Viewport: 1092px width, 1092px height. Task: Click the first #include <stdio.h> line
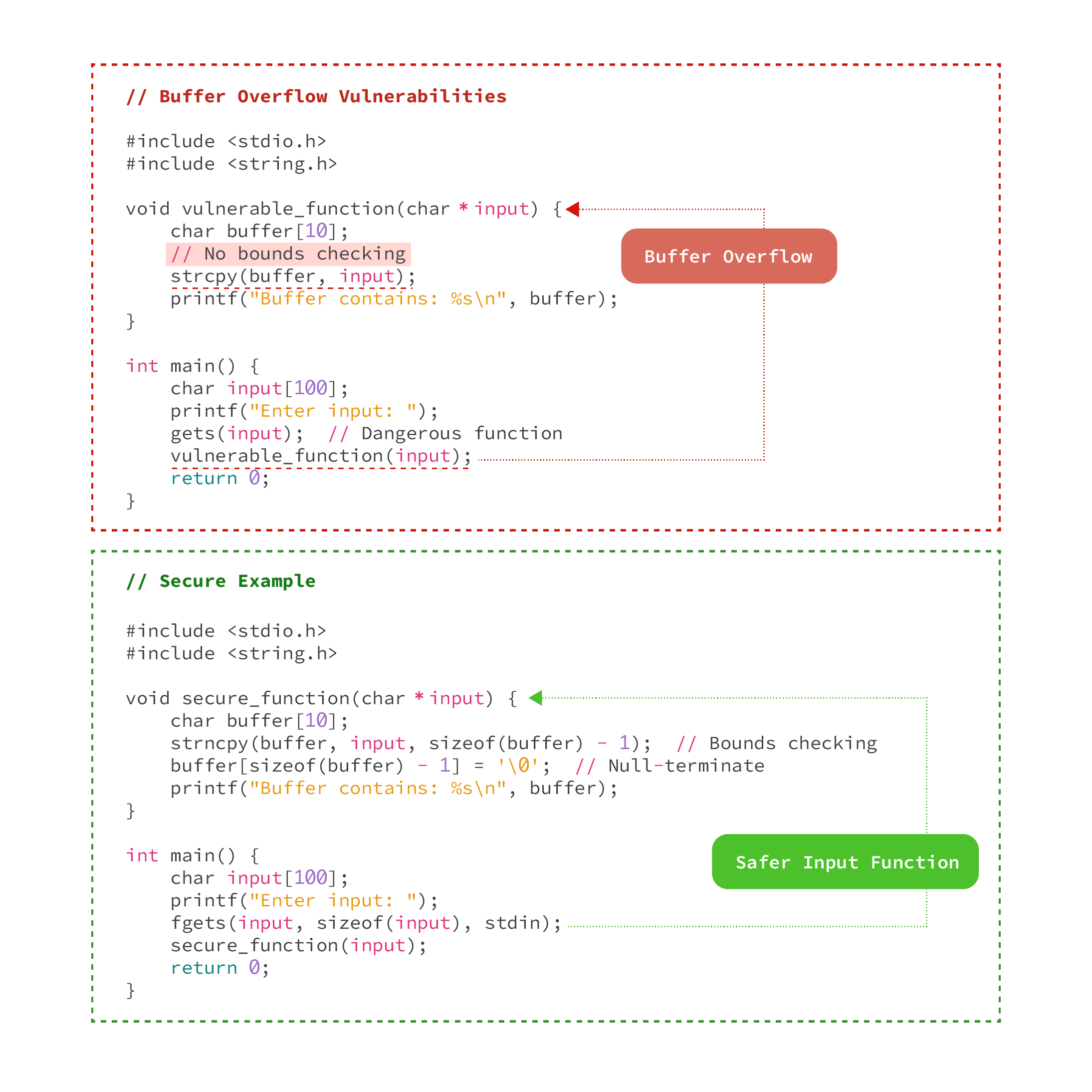pos(226,141)
